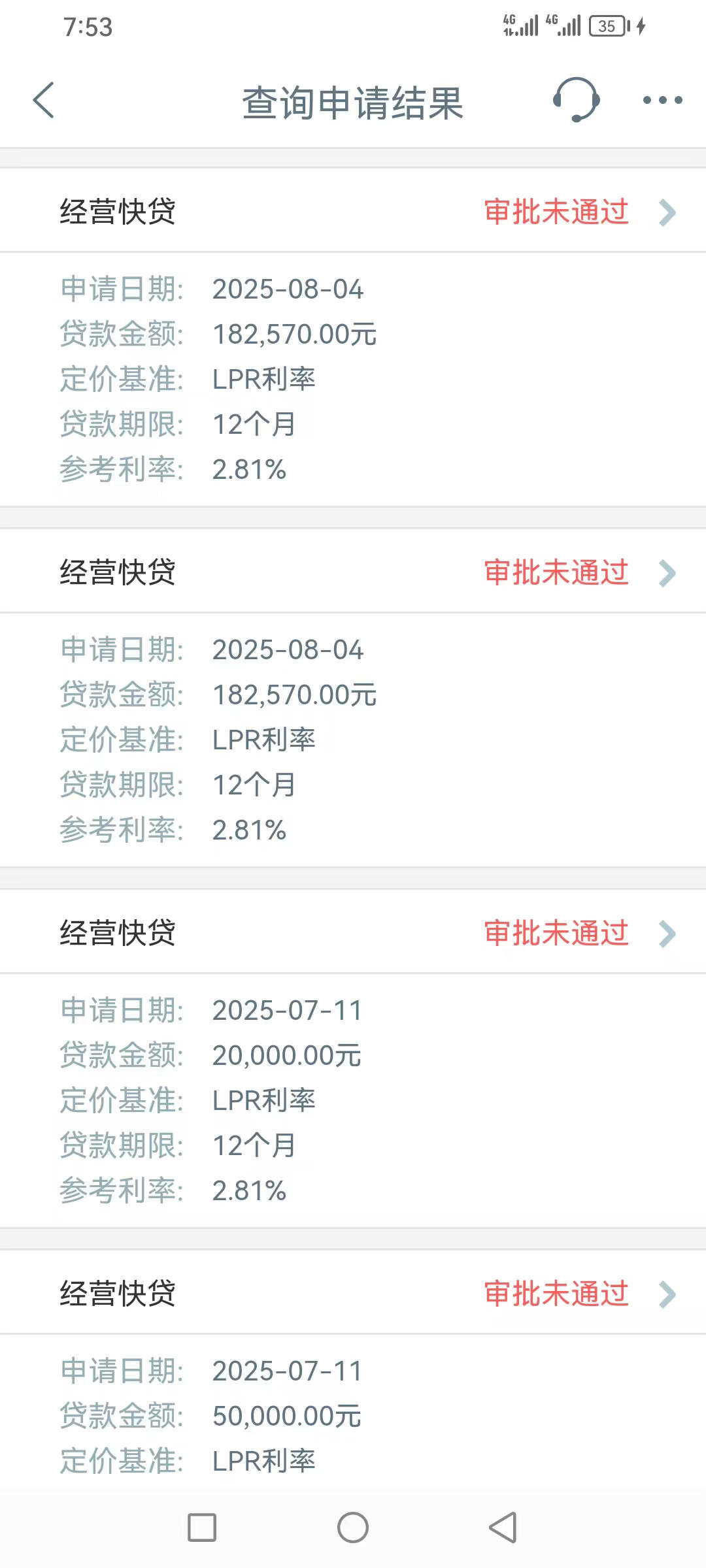This screenshot has width=706, height=1568.
Task: Tap the back arrow in header
Action: [x=44, y=101]
